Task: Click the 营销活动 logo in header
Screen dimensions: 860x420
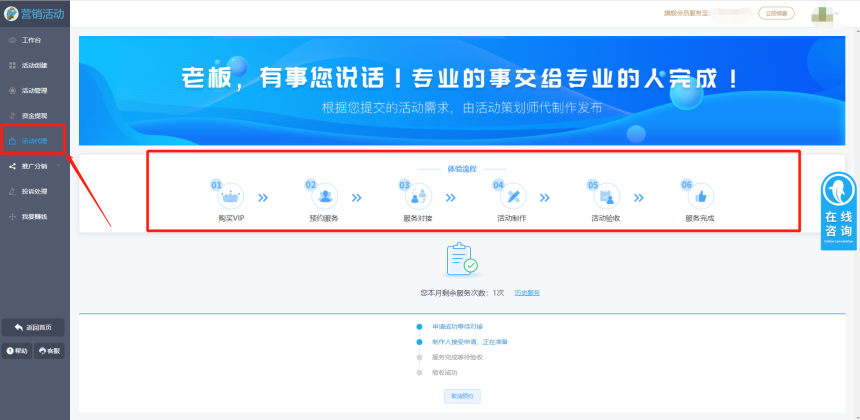Action: click(x=35, y=13)
